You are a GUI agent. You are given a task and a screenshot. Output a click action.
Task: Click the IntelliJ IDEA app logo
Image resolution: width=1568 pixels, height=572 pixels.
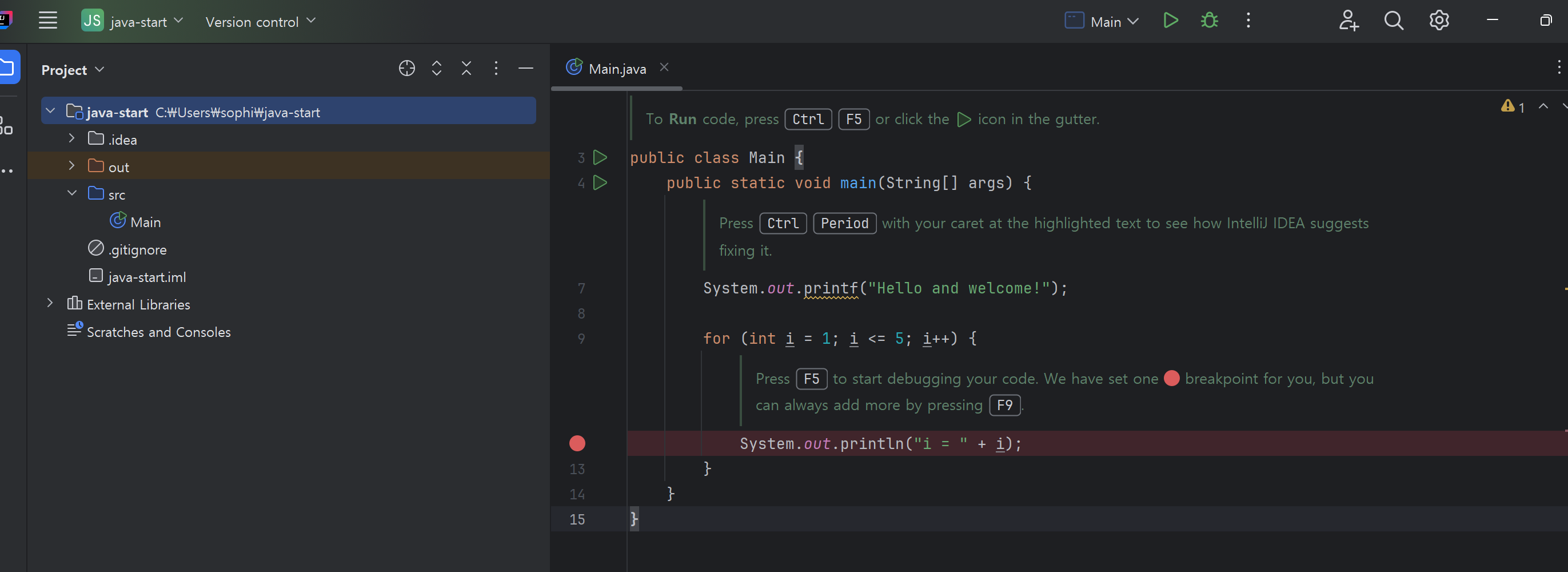(6, 19)
